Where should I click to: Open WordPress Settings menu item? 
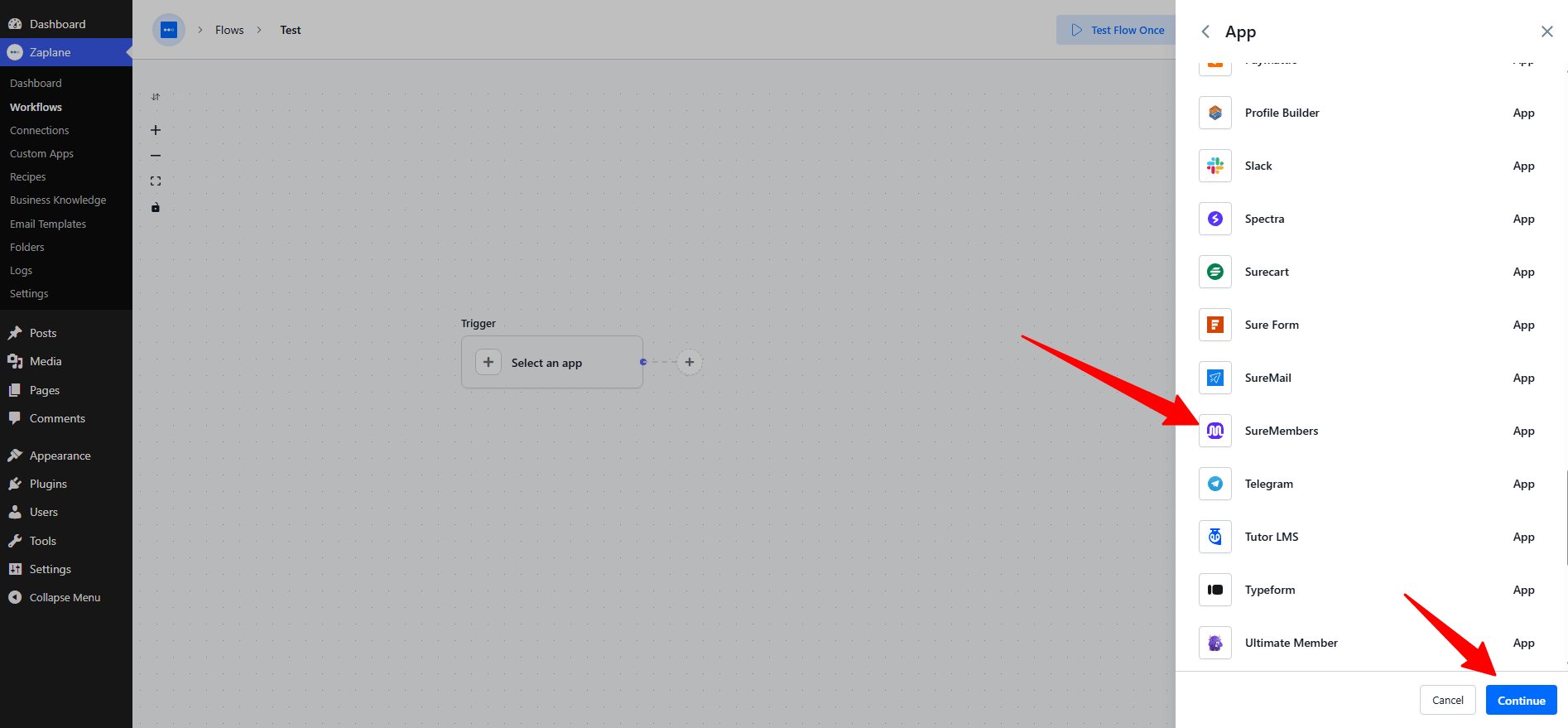(66, 569)
